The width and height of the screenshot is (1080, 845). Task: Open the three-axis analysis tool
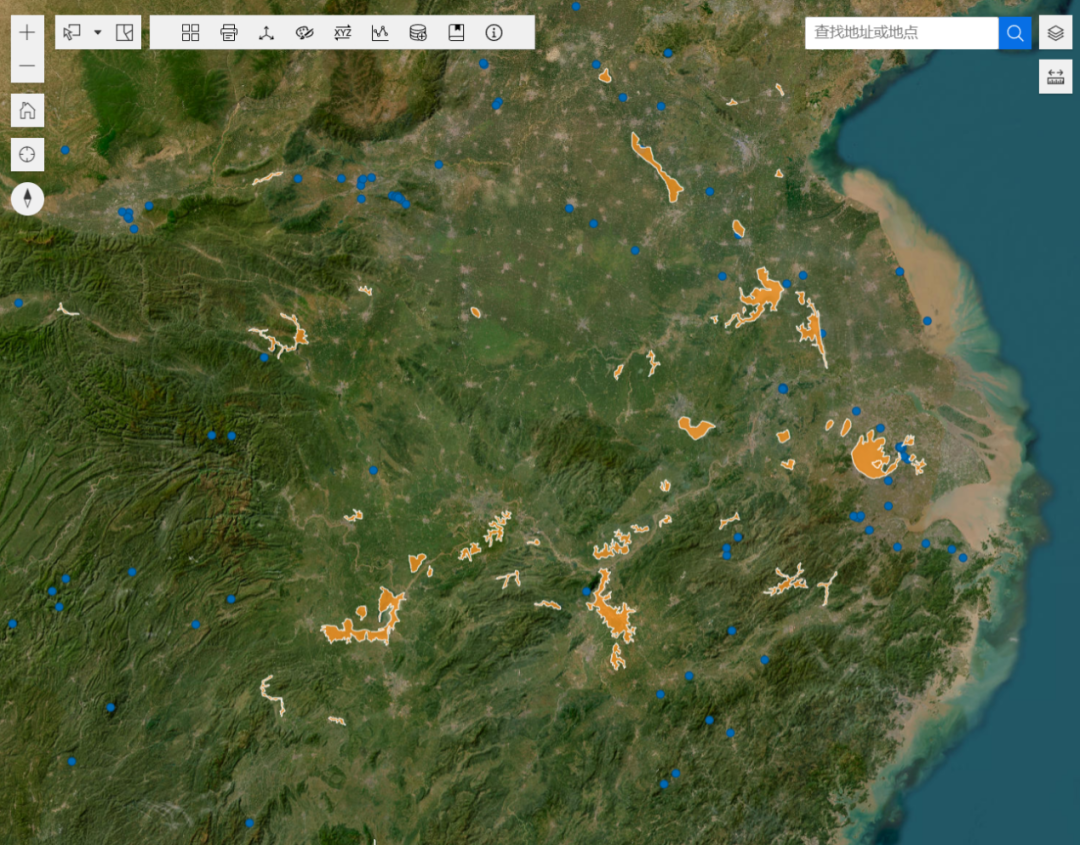pos(267,32)
